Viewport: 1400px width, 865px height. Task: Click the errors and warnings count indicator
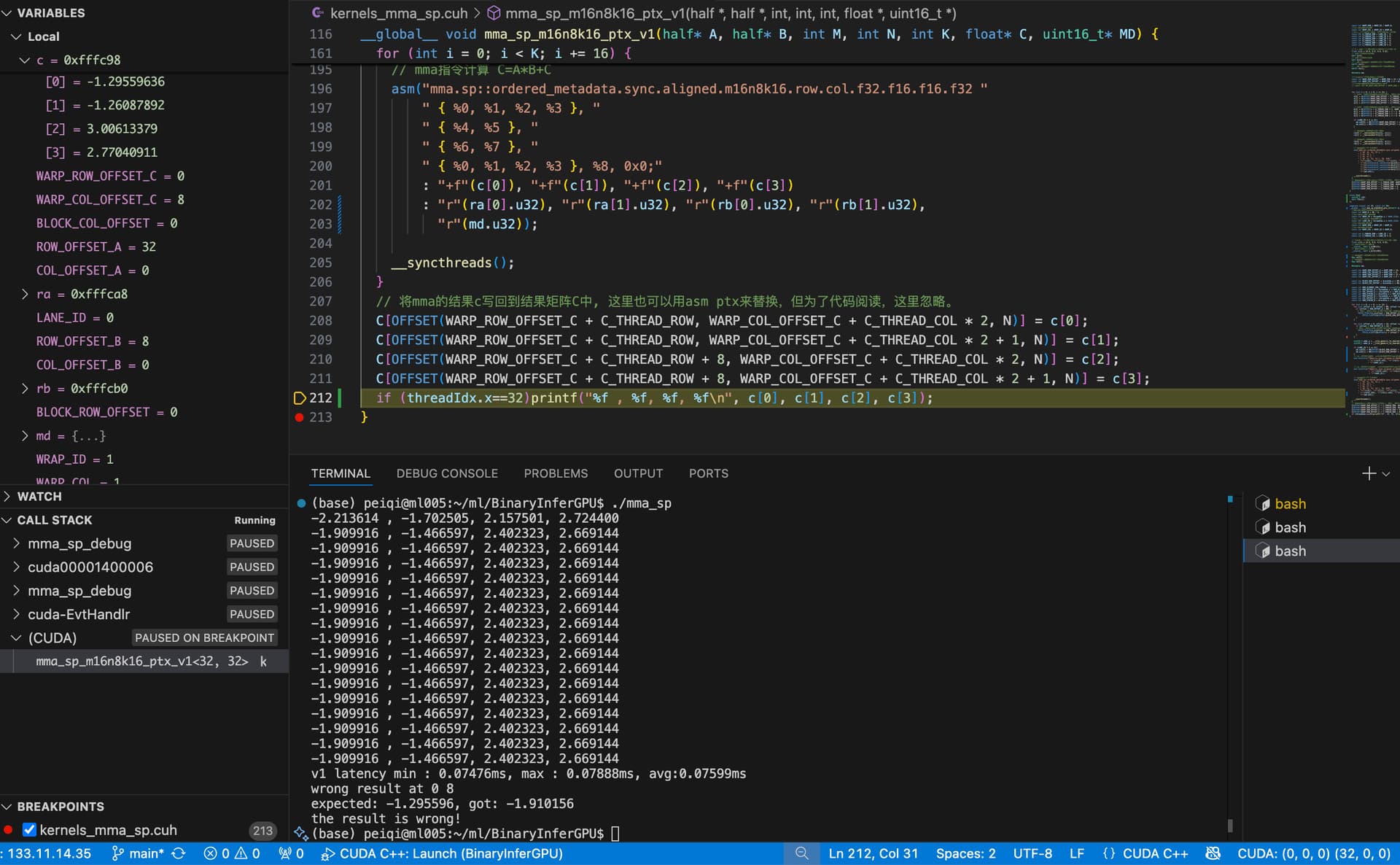tap(231, 853)
